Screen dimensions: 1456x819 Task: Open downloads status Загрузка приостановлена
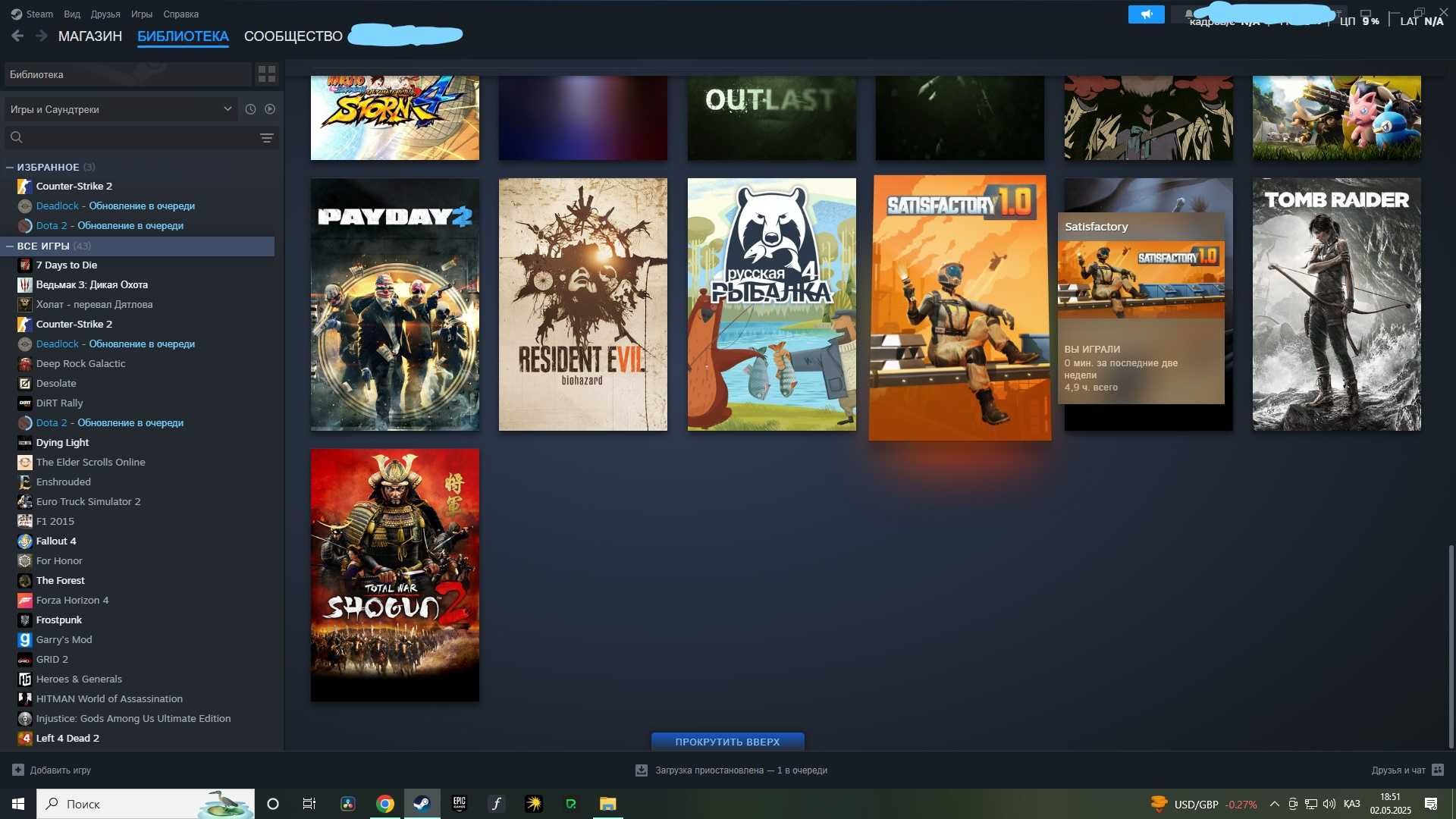pyautogui.click(x=732, y=770)
